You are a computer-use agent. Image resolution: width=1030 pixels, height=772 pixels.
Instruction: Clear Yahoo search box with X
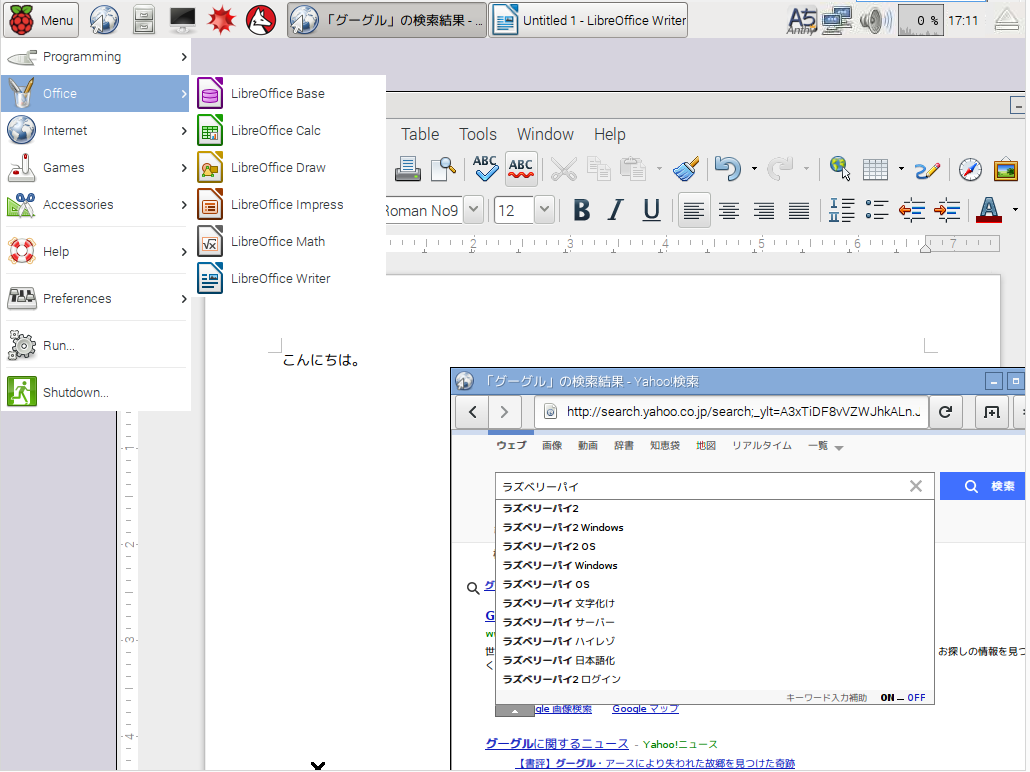(916, 486)
